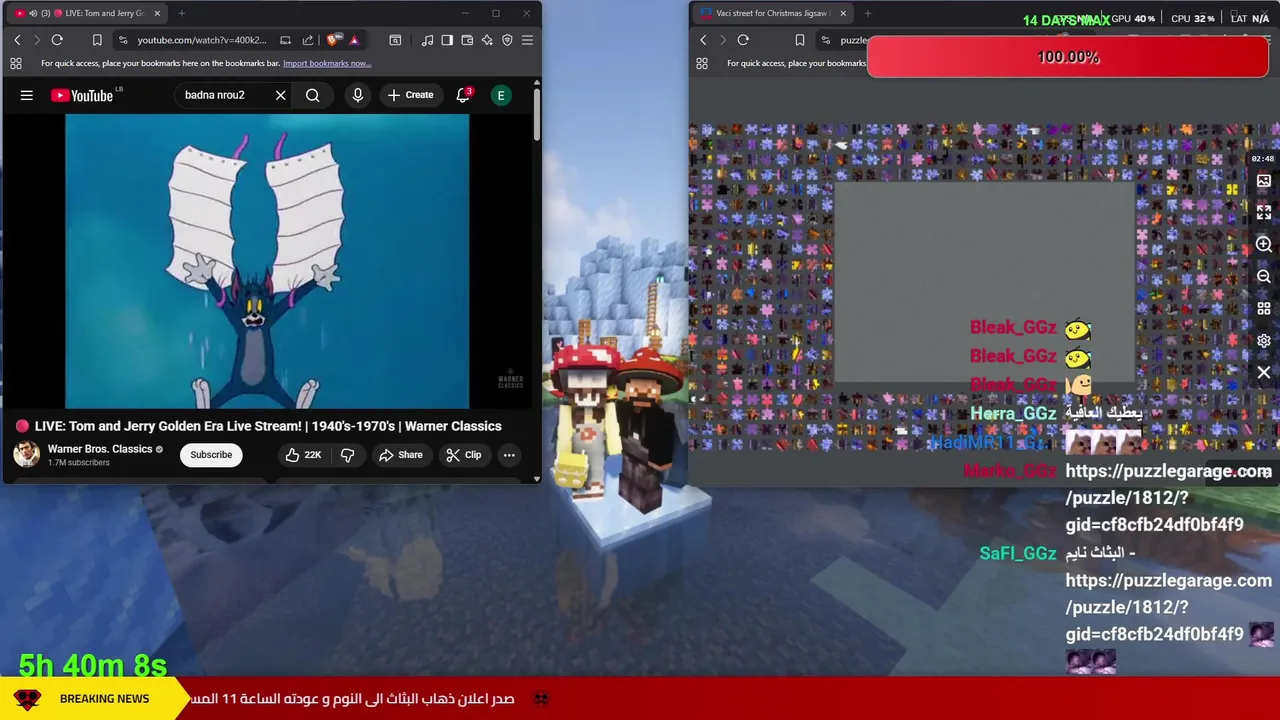
Task: Open YouTube notifications bell
Action: coord(463,95)
